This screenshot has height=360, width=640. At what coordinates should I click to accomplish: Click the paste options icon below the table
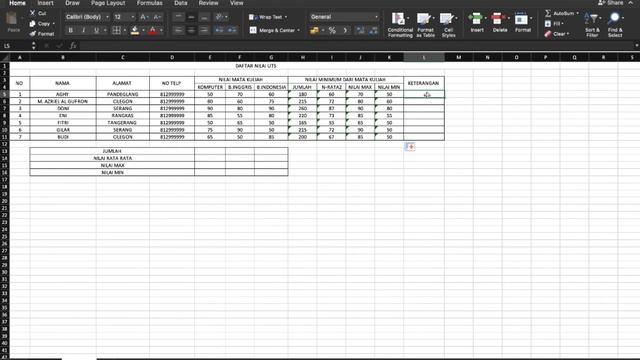click(x=410, y=147)
